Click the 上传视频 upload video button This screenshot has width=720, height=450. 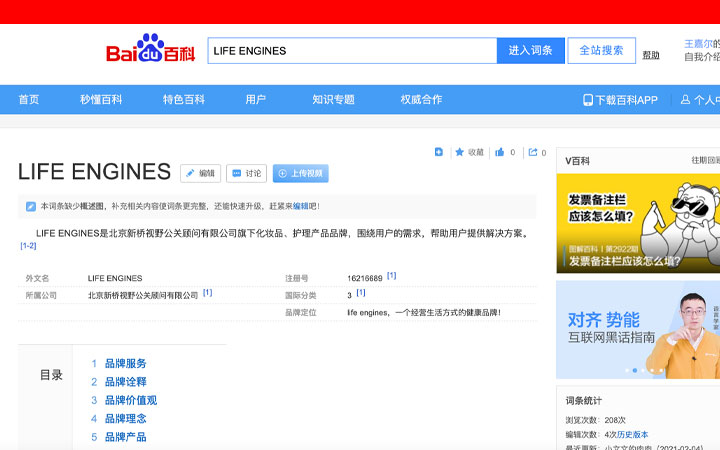point(301,173)
